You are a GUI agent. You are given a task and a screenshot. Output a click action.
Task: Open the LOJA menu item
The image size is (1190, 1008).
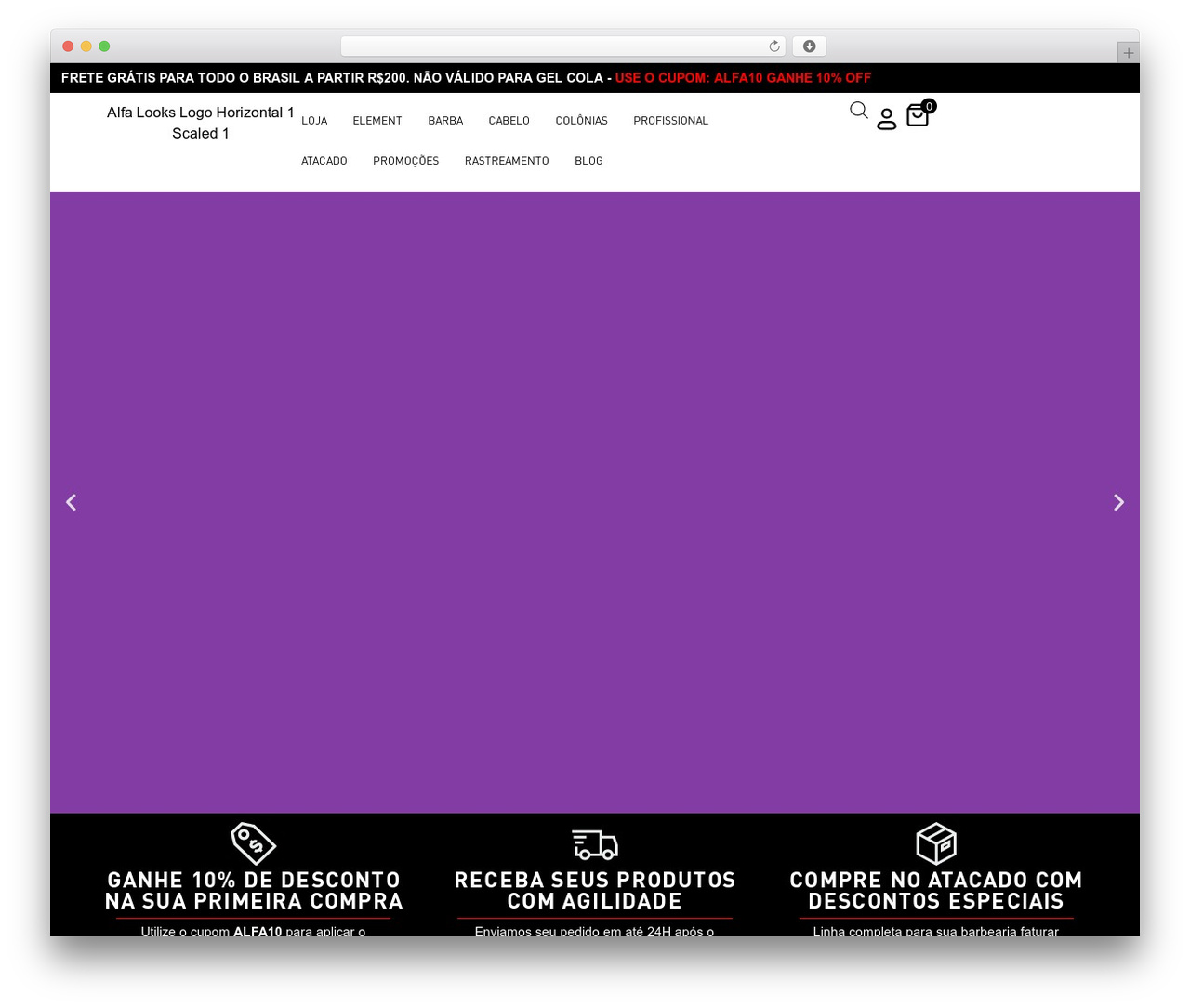[314, 121]
